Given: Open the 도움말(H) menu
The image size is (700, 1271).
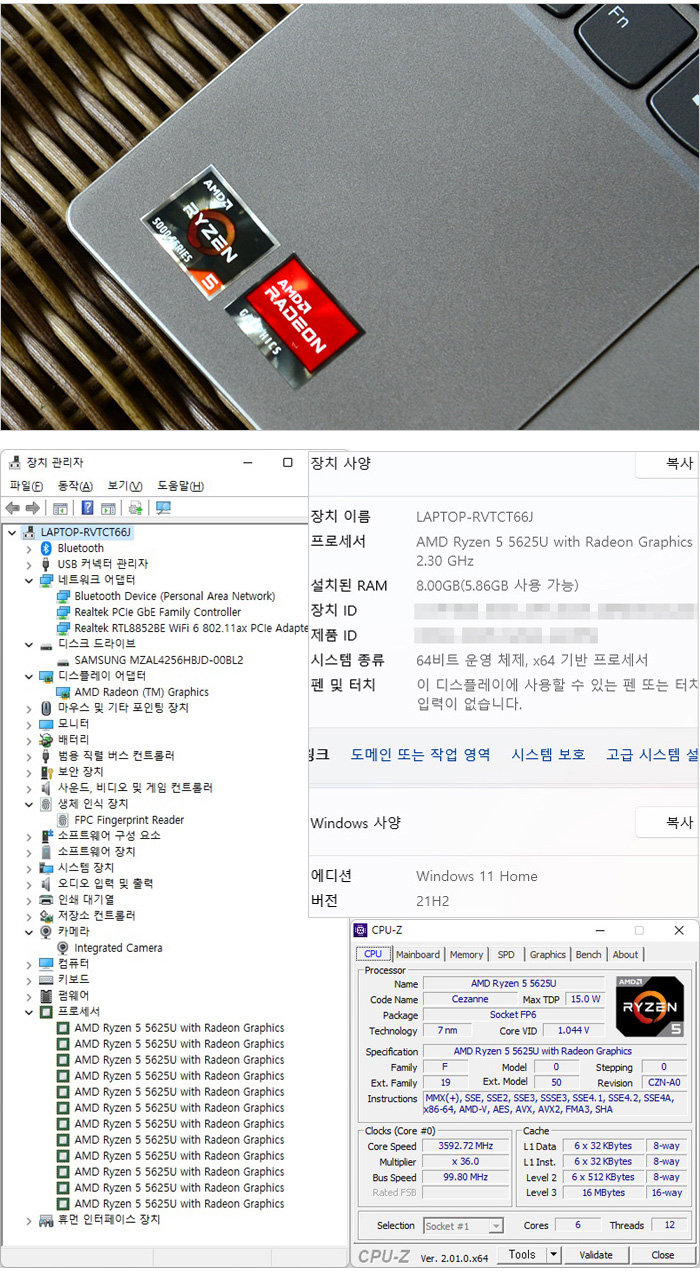Looking at the screenshot, I should (x=181, y=486).
